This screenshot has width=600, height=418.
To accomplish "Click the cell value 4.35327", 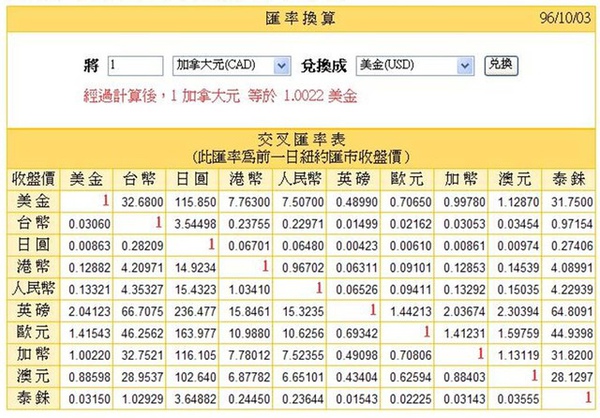I will click(142, 290).
